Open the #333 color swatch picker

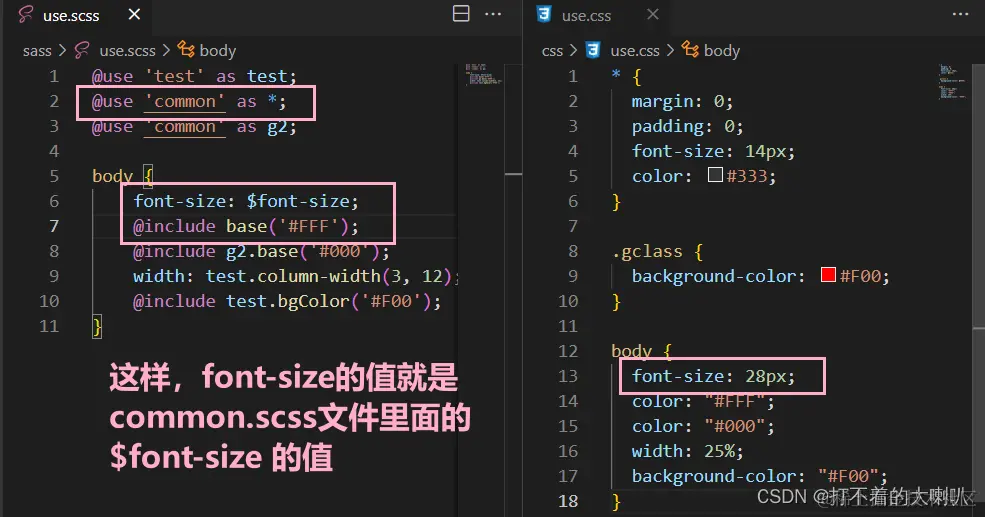click(715, 175)
